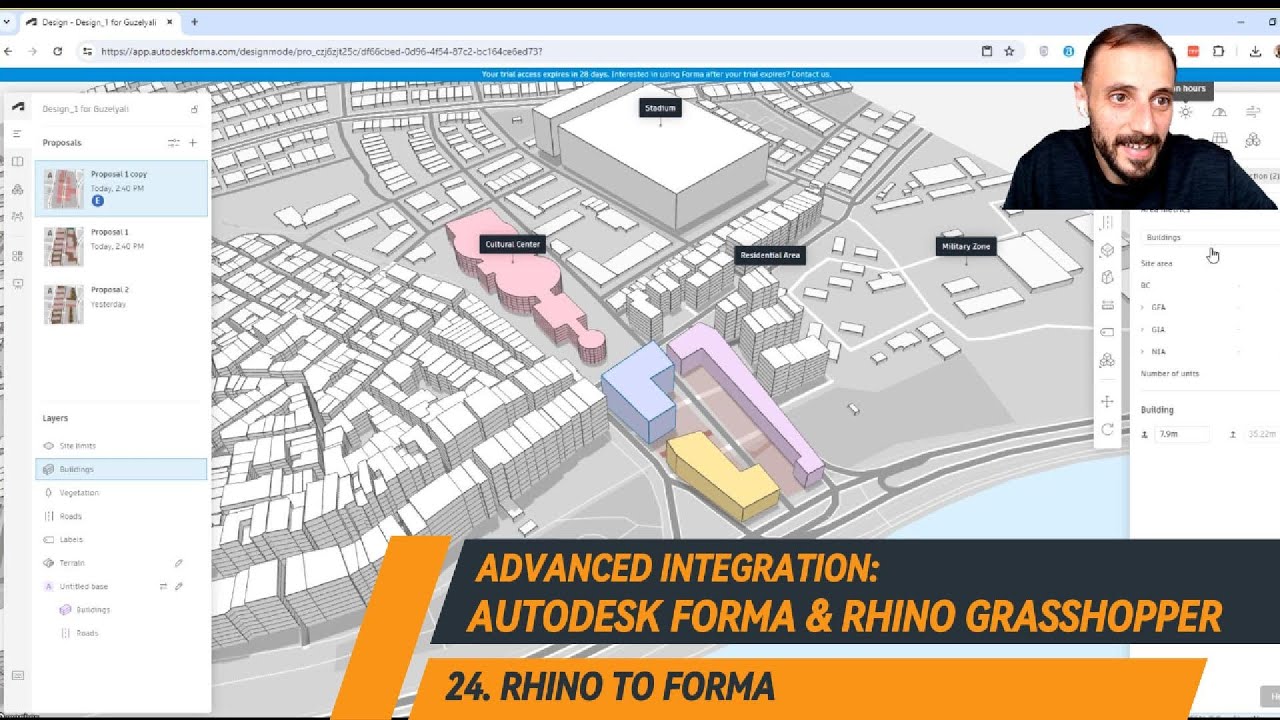Select the floor stack tool in right toolbar
1280x720 pixels.
(1107, 305)
